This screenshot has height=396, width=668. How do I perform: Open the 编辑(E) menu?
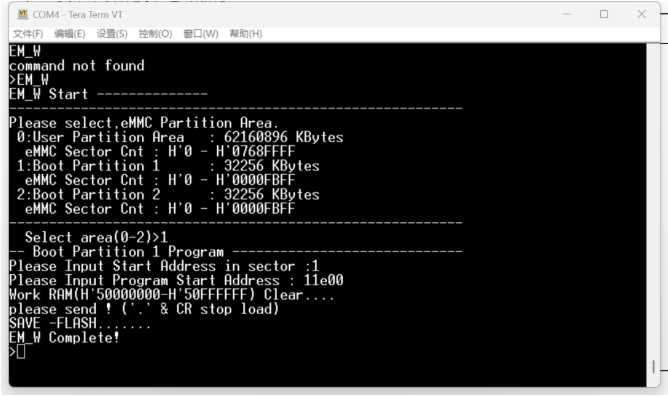[x=69, y=34]
